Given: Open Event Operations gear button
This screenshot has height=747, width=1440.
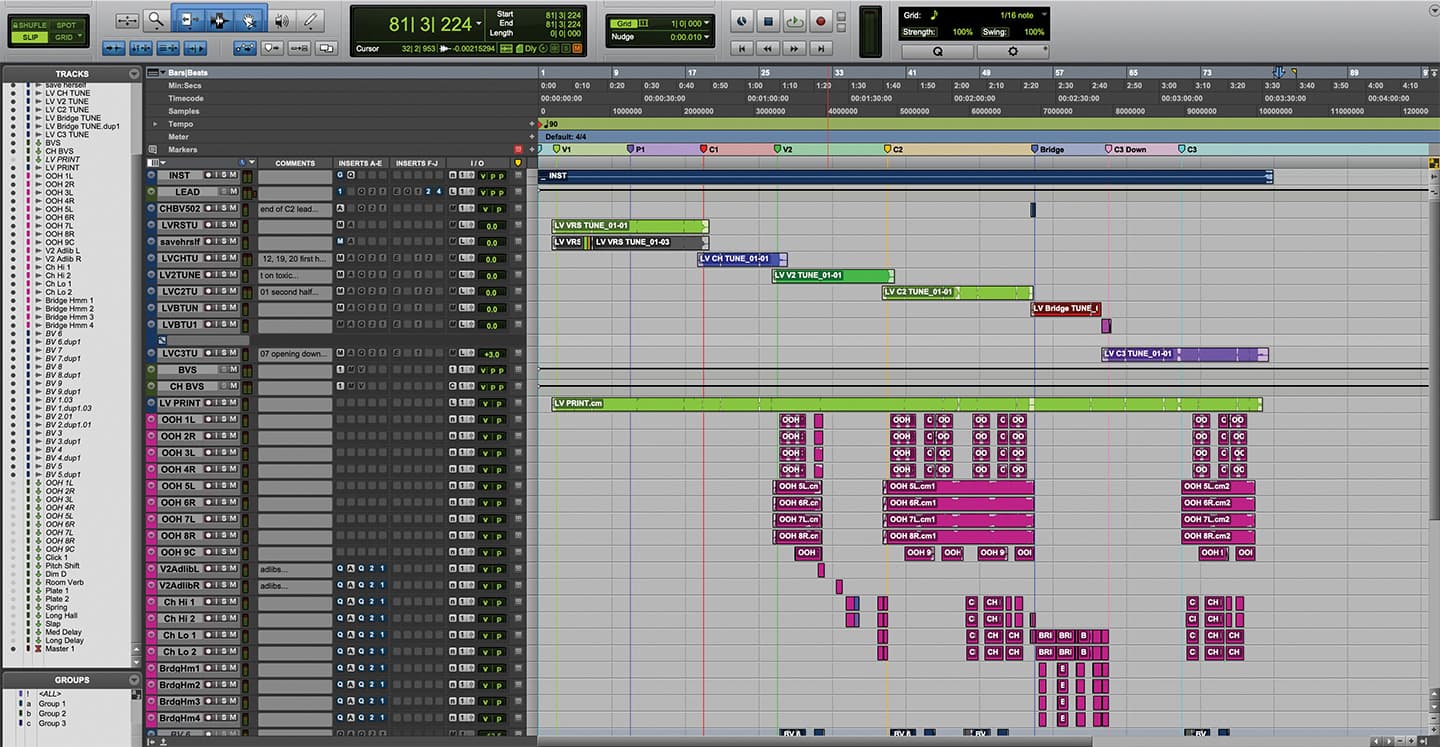Looking at the screenshot, I should point(1013,51).
